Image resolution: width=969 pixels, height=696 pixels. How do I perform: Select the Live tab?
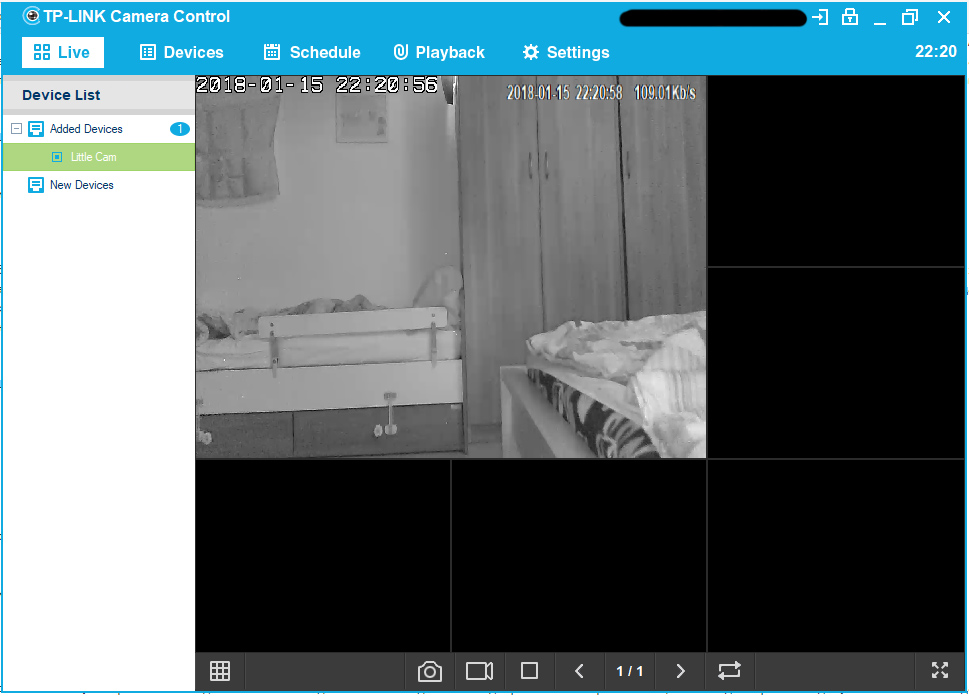pyautogui.click(x=62, y=52)
